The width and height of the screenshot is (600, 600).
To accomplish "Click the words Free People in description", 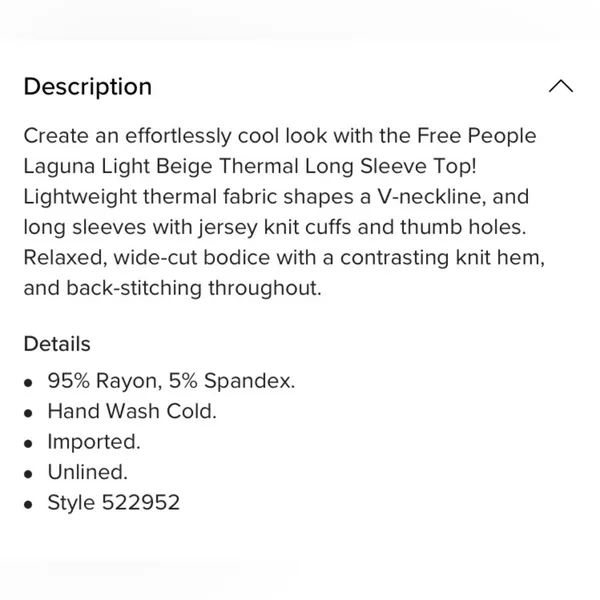I will 476,136.
